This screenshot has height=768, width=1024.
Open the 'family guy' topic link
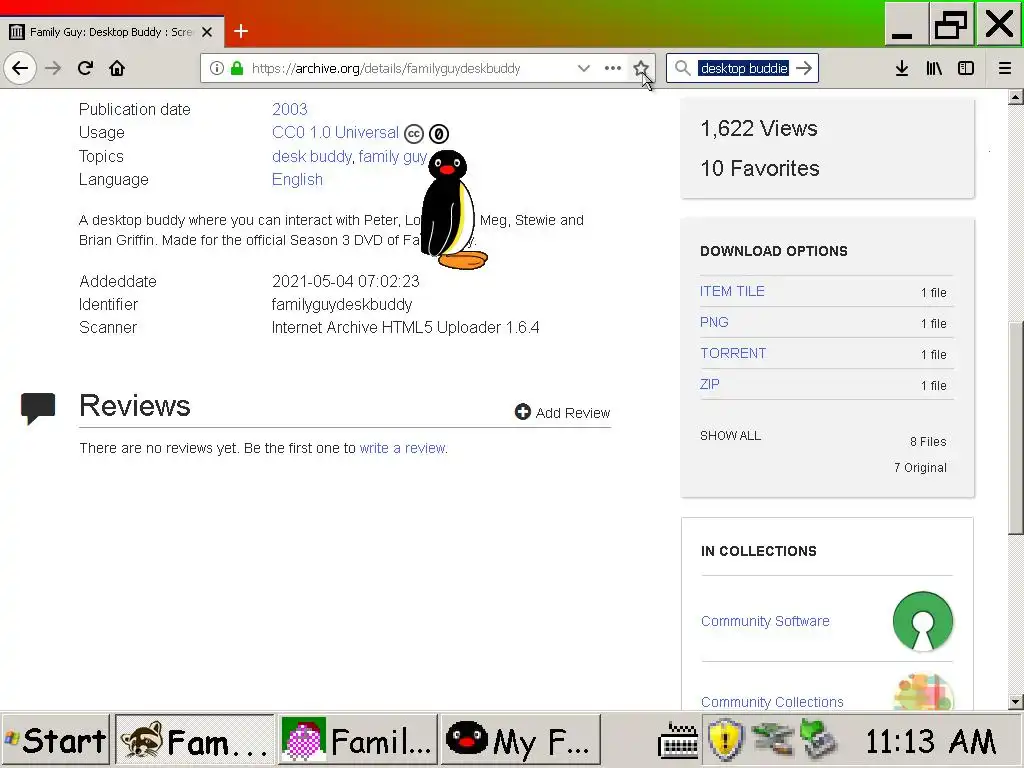[x=392, y=156]
